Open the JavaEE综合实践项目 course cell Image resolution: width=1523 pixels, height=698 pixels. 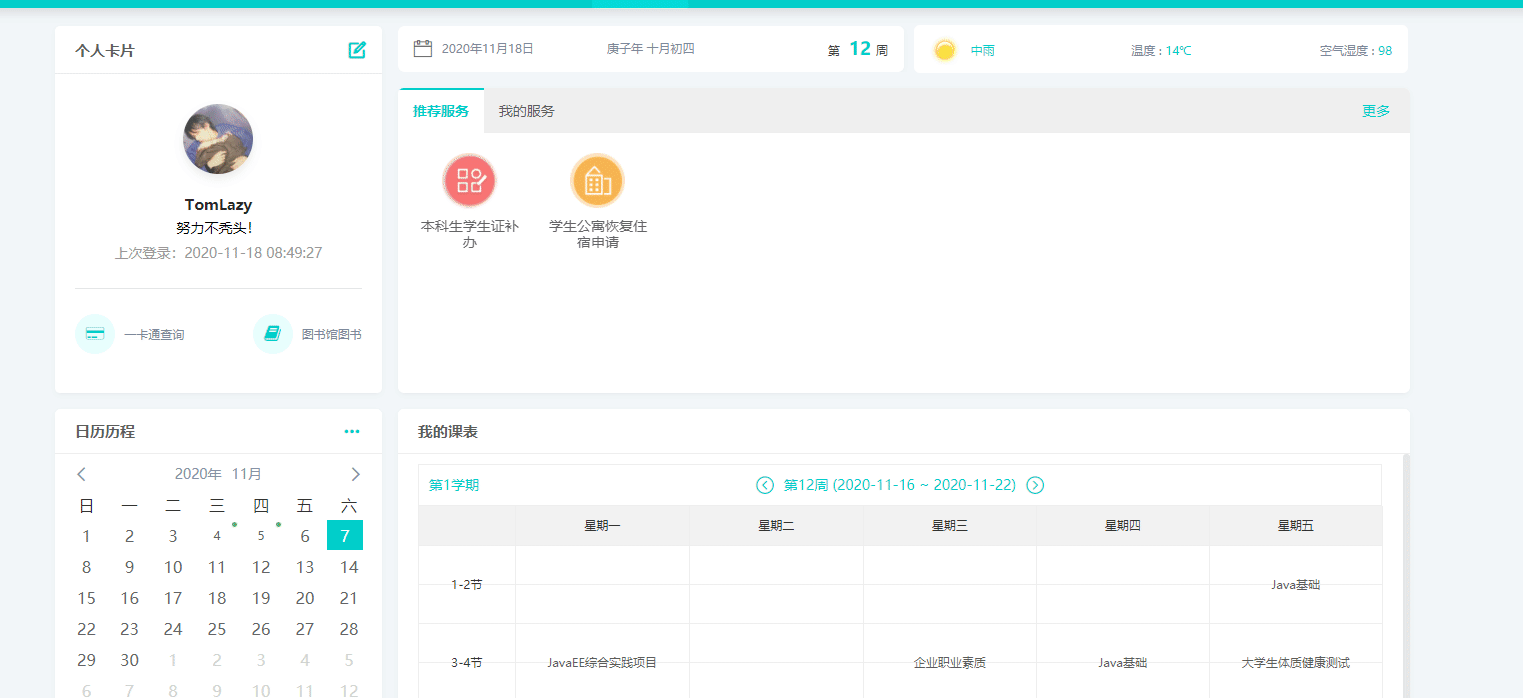[601, 661]
